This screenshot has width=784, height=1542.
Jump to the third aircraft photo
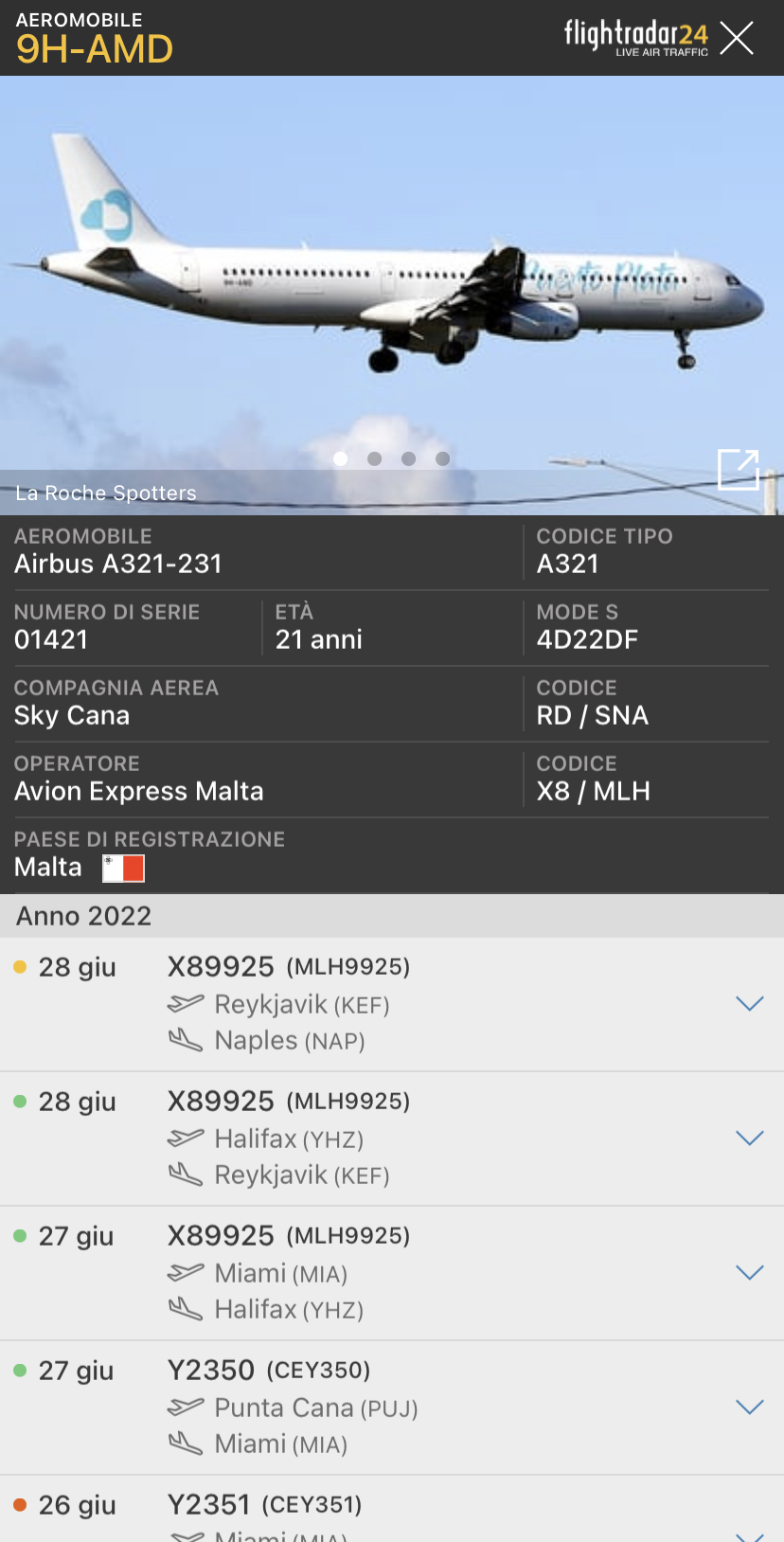point(409,458)
